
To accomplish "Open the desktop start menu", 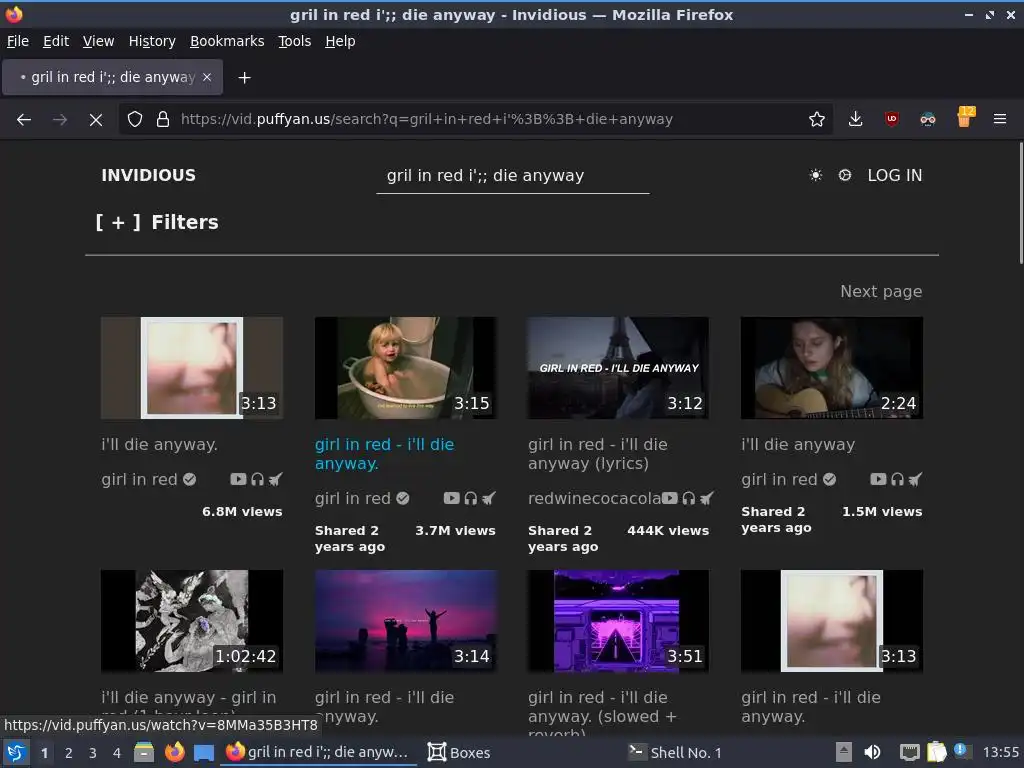I will [x=16, y=752].
